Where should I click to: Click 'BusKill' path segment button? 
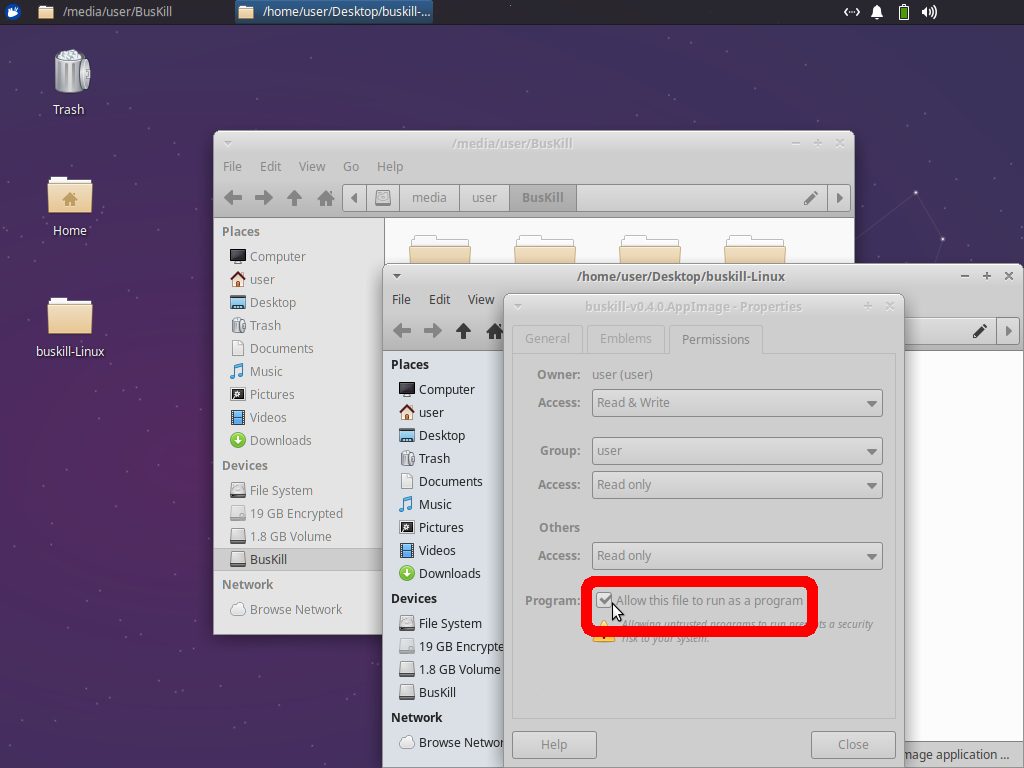click(x=542, y=198)
